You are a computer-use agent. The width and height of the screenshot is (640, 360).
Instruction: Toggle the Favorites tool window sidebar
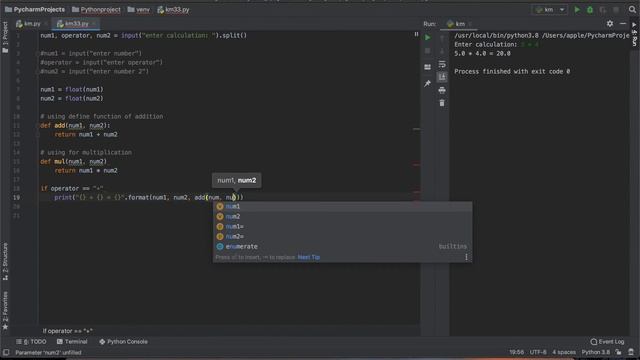[x=5, y=310]
